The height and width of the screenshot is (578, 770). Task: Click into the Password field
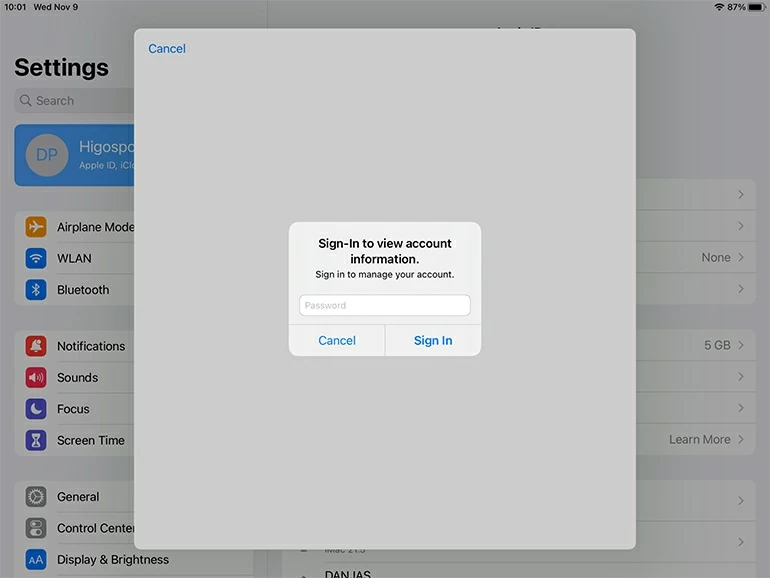click(384, 305)
